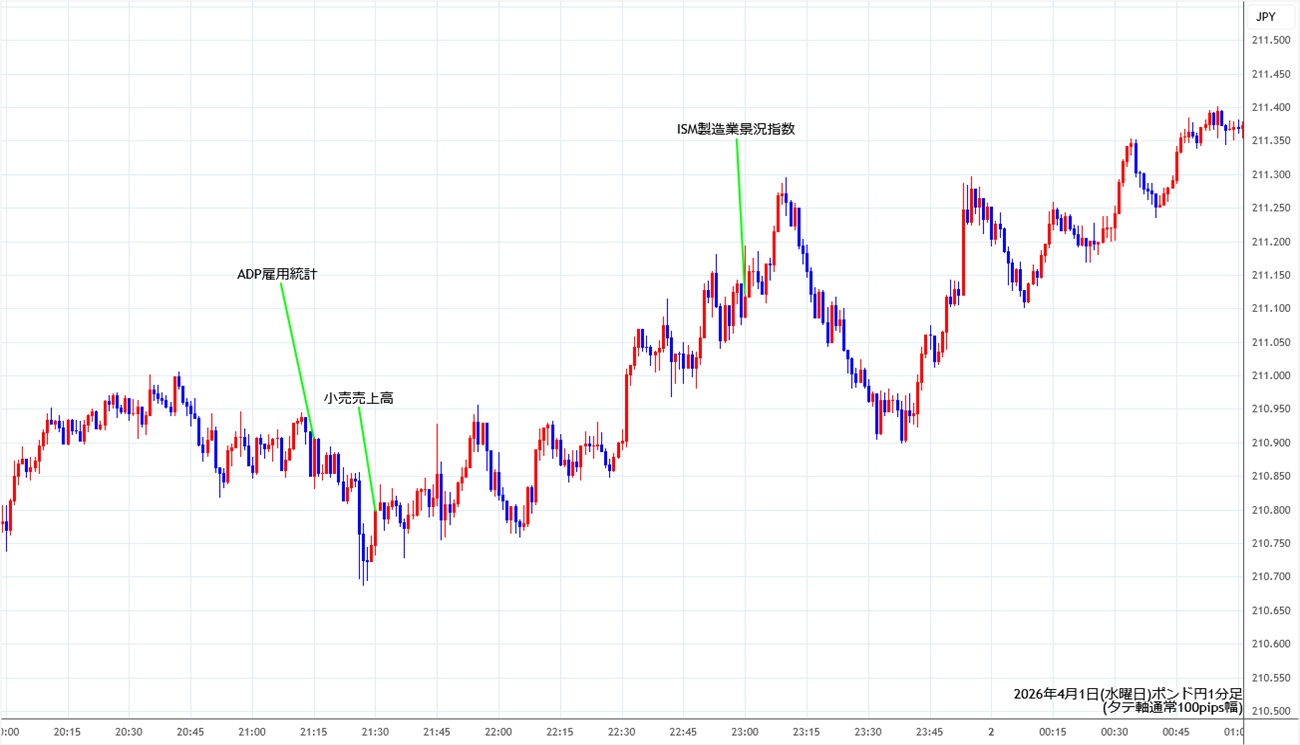Screen dimensions: 1300x745
Task: Click the 22:30 time axis label
Action: point(622,731)
